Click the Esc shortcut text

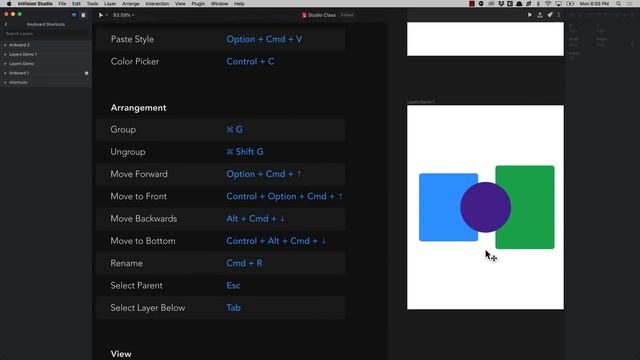(233, 286)
